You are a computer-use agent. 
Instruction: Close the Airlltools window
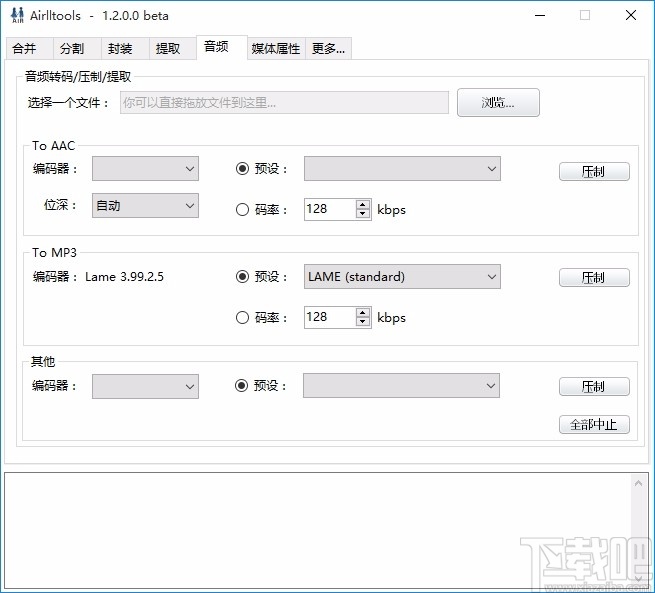point(631,15)
